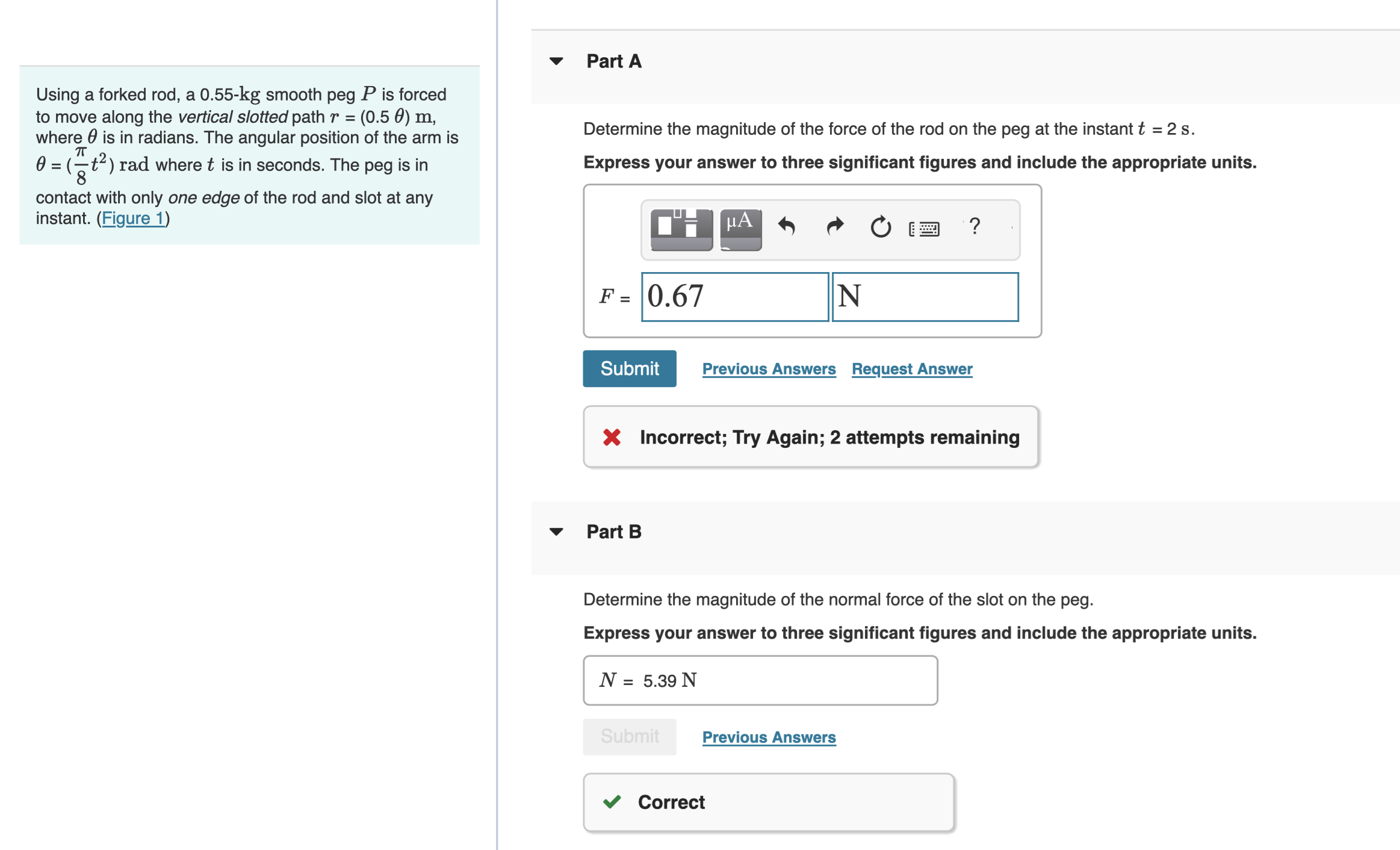Open Part A Previous Answers link
1400x850 pixels.
pyautogui.click(x=769, y=369)
